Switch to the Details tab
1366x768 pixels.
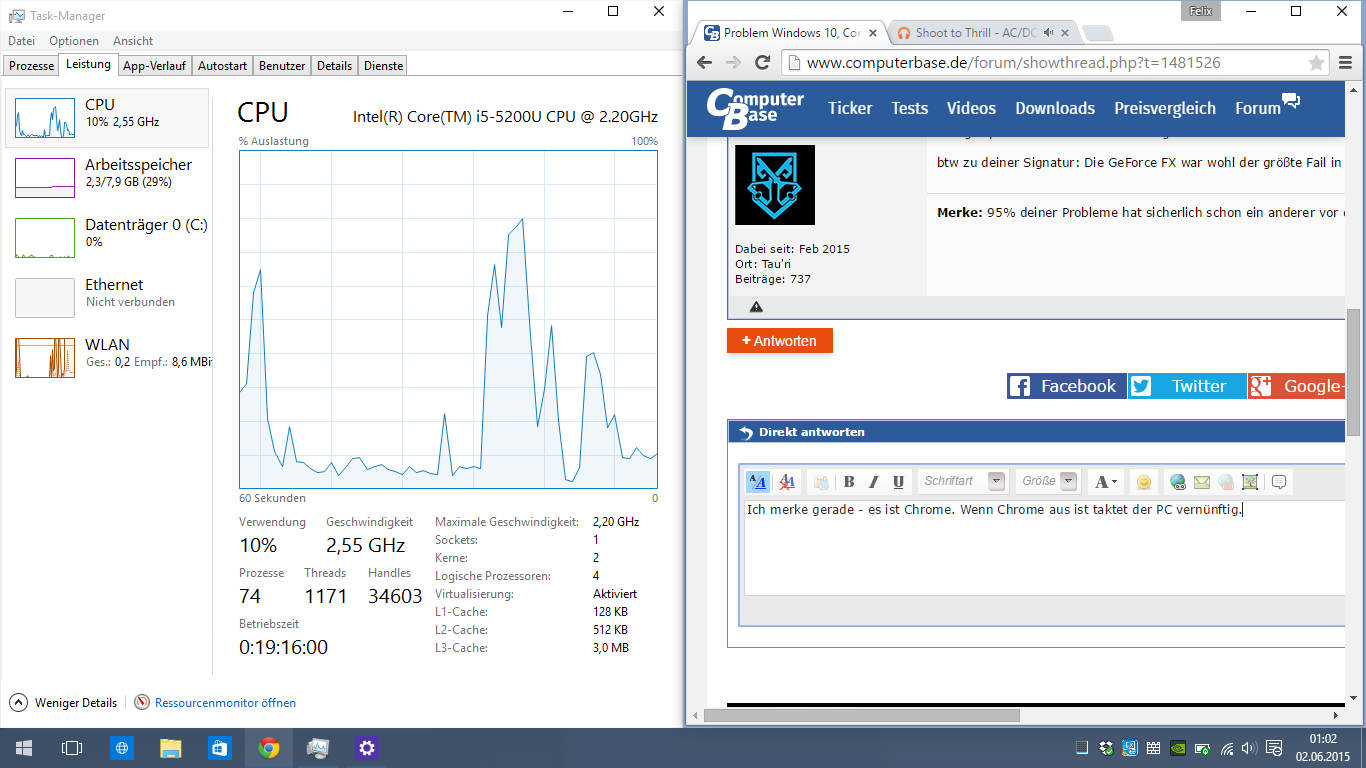[334, 66]
